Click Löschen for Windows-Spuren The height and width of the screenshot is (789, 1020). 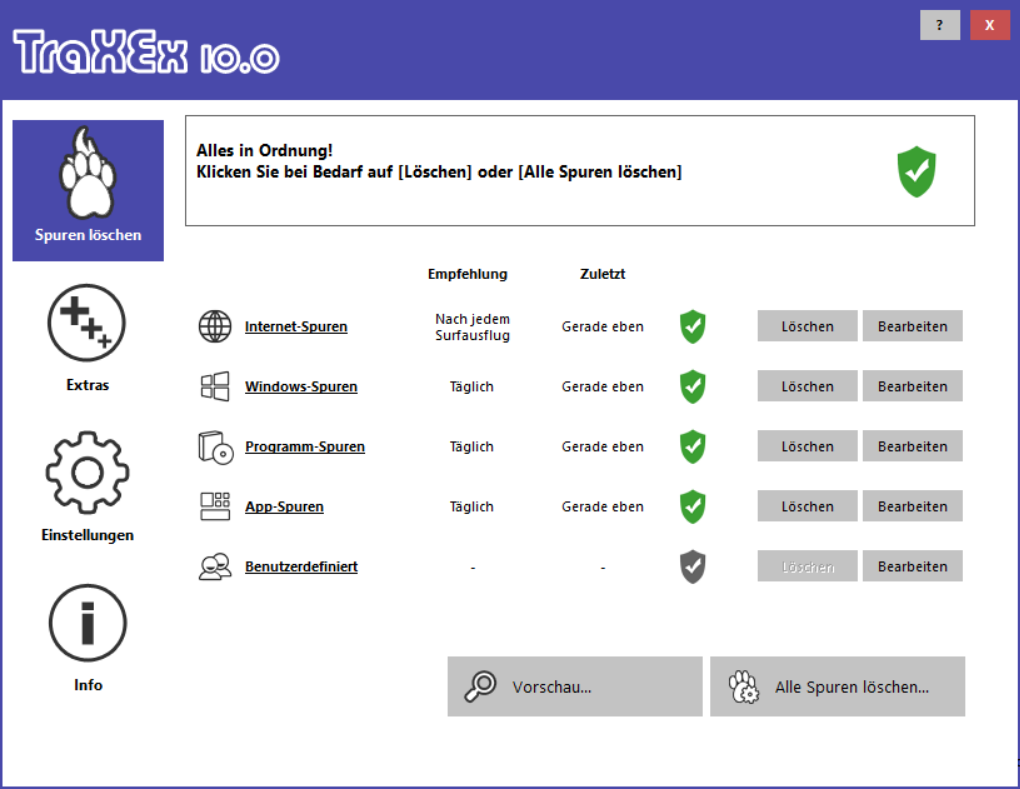[x=807, y=386]
